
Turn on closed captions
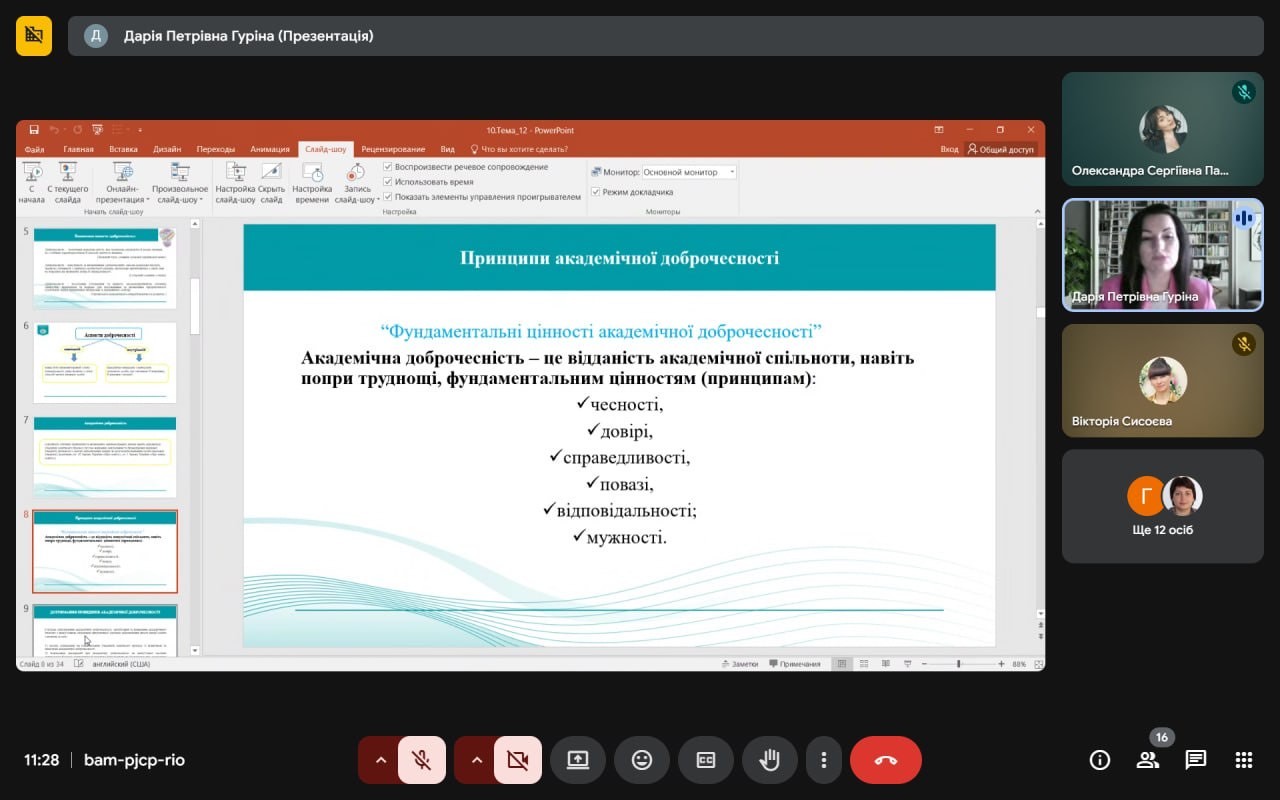(706, 760)
